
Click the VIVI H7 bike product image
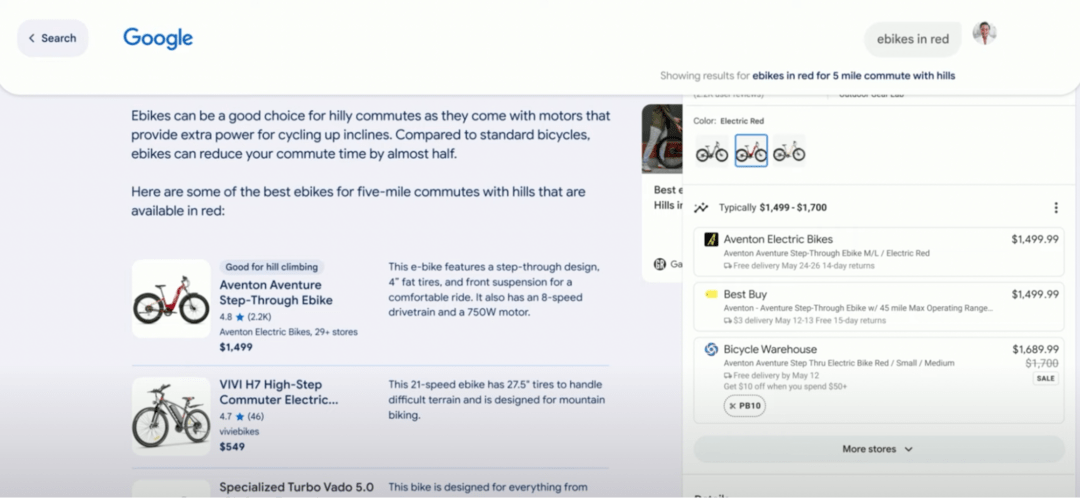[x=171, y=416]
